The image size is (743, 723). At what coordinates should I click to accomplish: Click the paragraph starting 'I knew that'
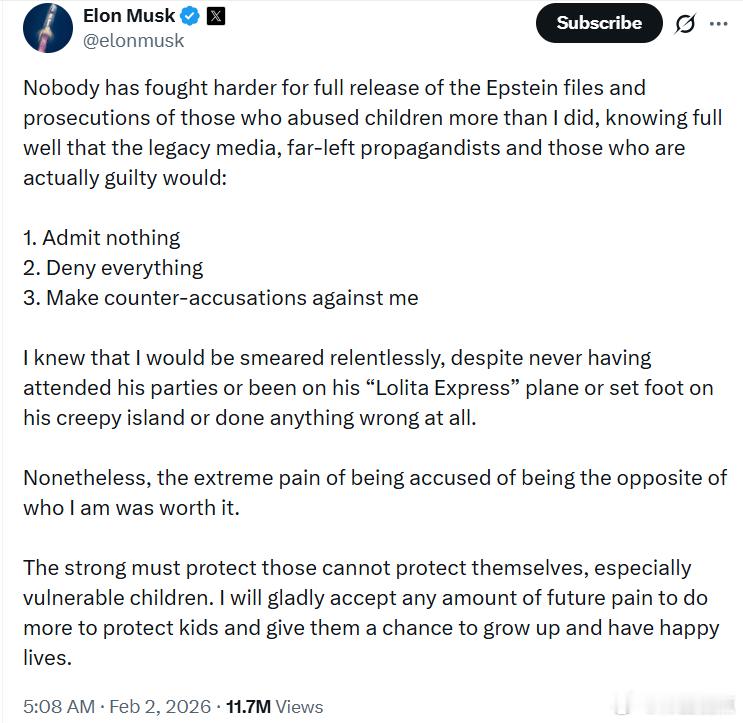tap(337, 387)
